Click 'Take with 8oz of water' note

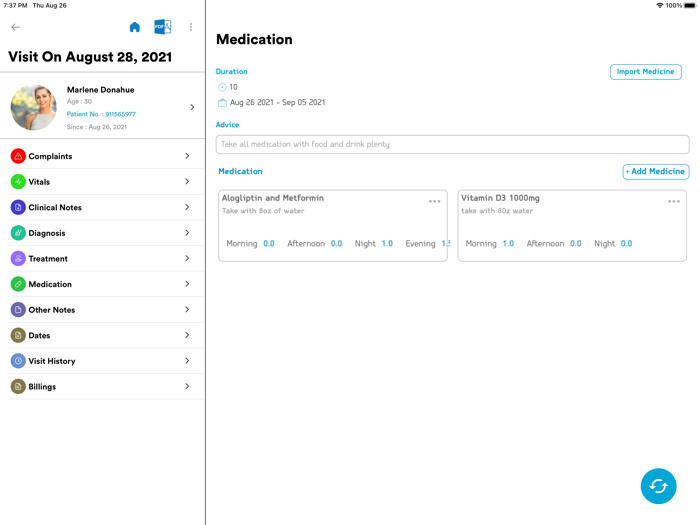click(x=263, y=211)
